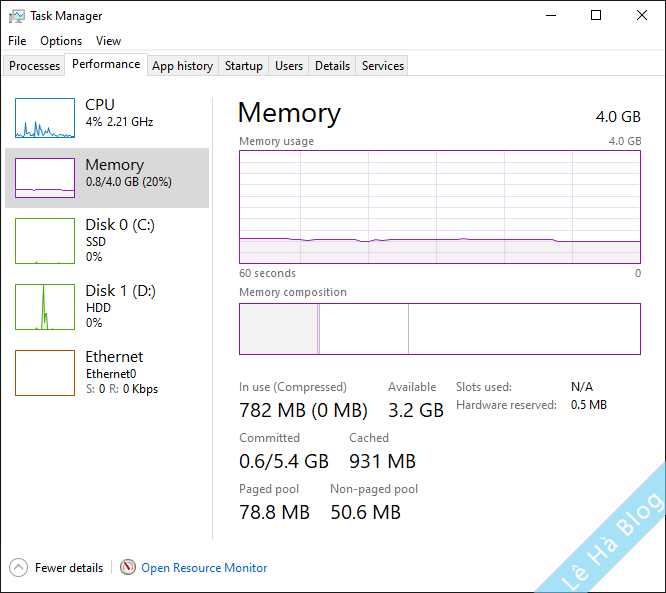Click the Cached 931 MB value
Screen dimensions: 666x593
click(x=382, y=461)
